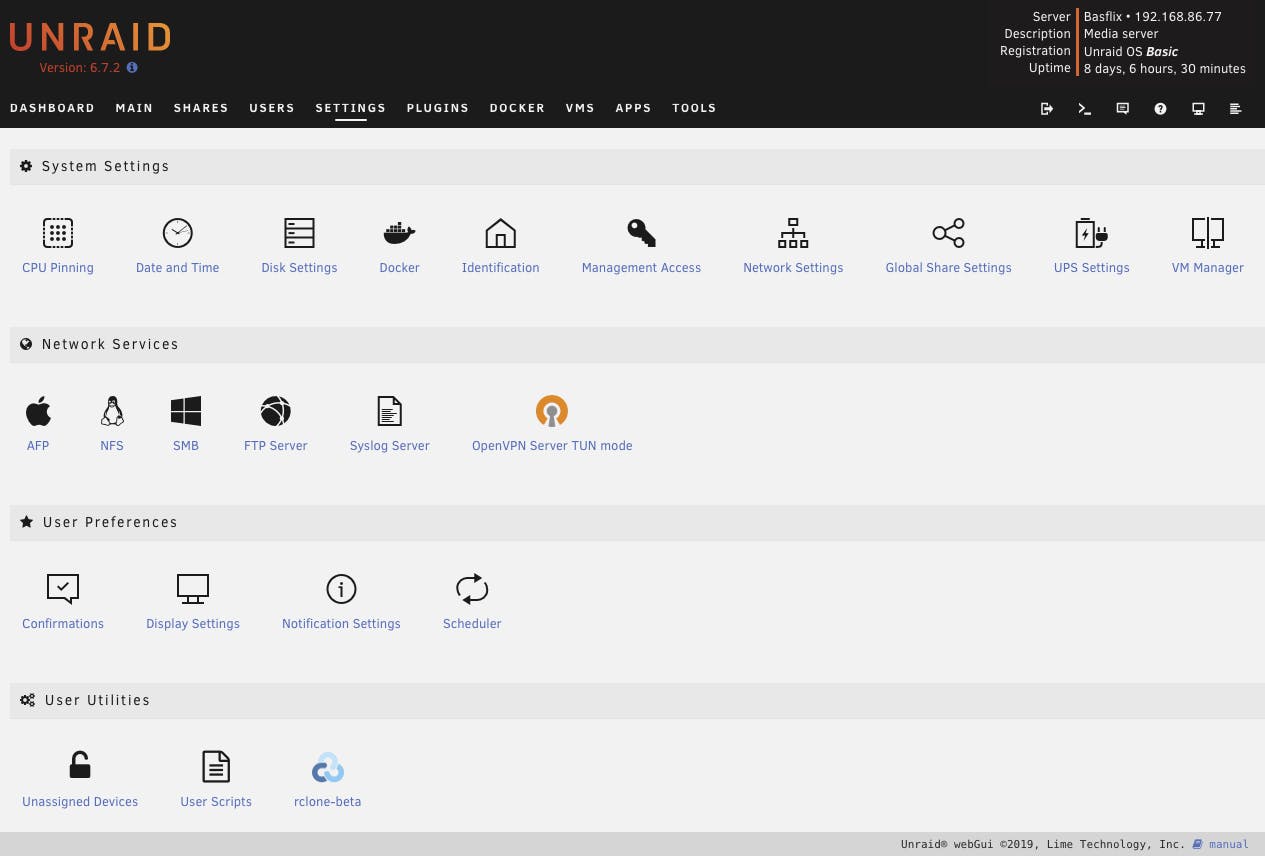This screenshot has width=1265, height=856.
Task: Open OpenVPN Server TUN mode link
Action: pos(552,446)
